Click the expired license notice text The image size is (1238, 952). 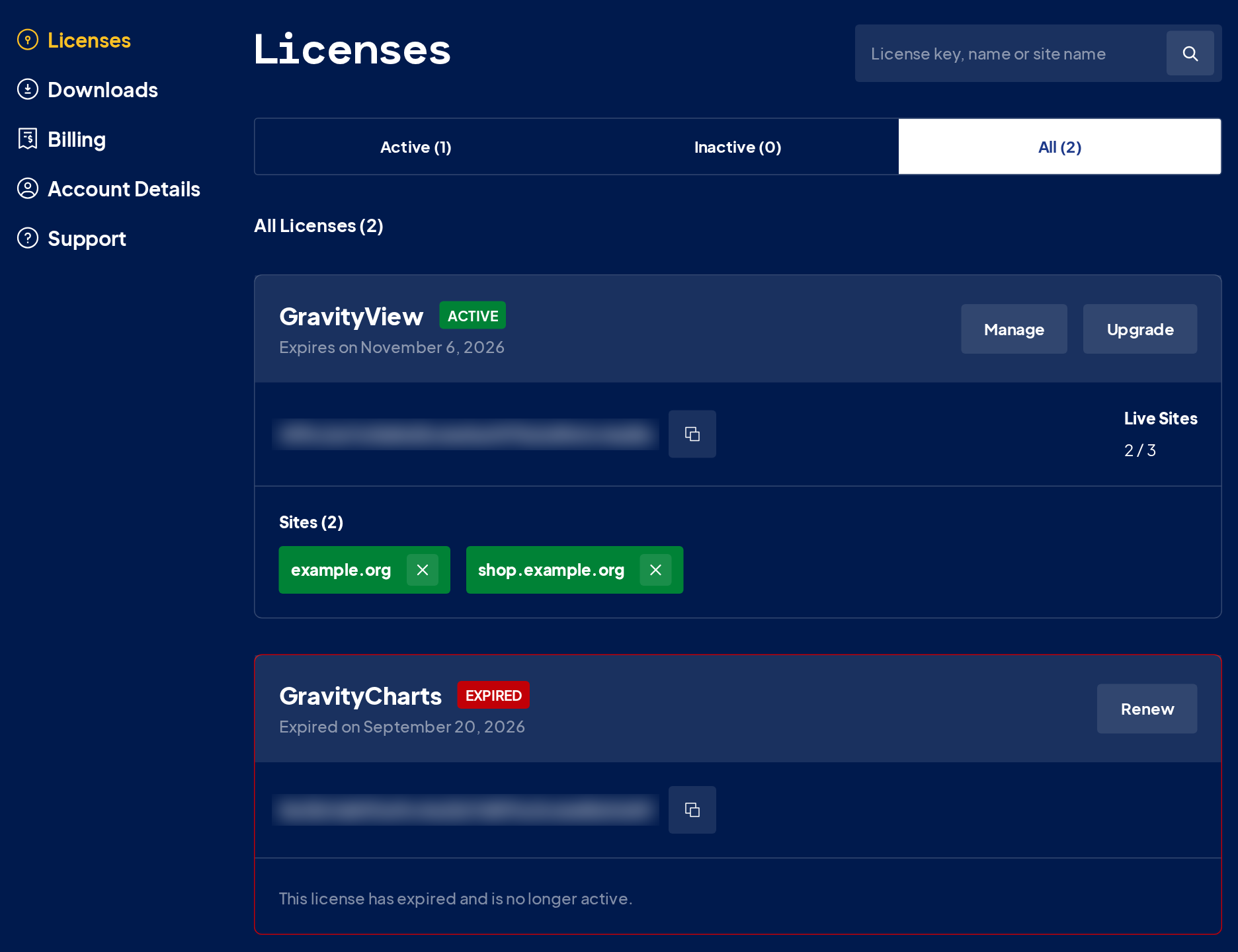click(x=456, y=898)
